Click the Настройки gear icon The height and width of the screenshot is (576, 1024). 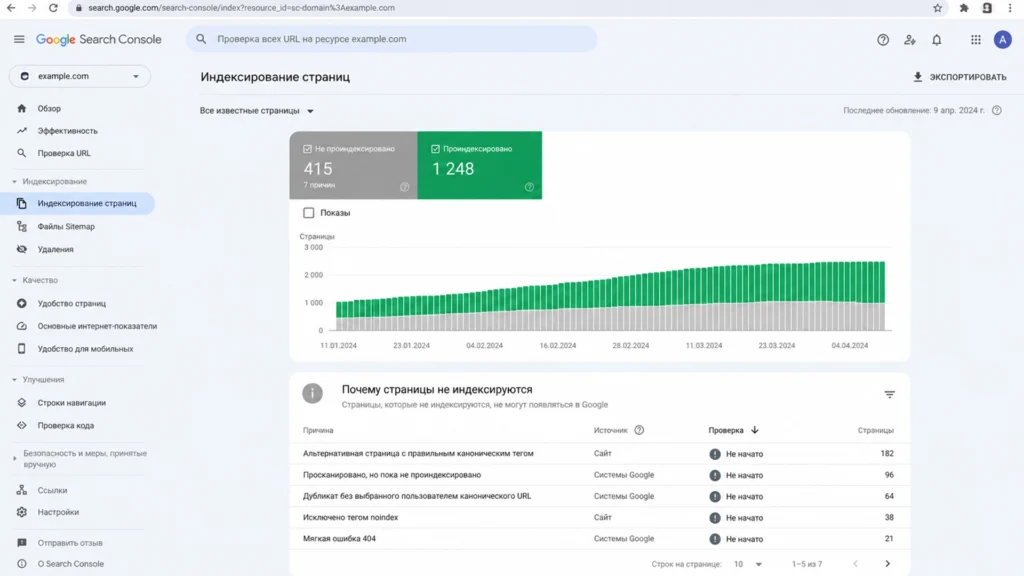click(22, 512)
